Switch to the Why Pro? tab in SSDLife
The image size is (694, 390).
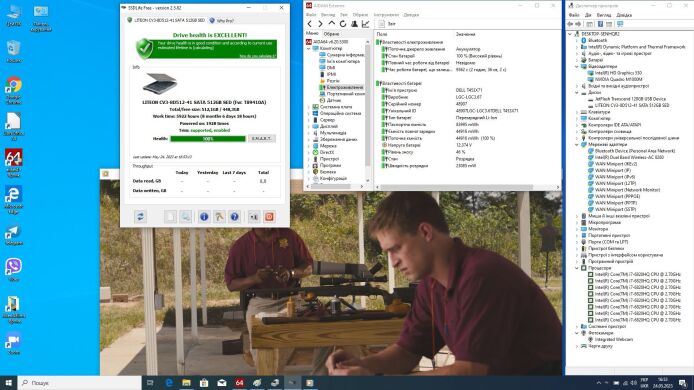pos(222,20)
